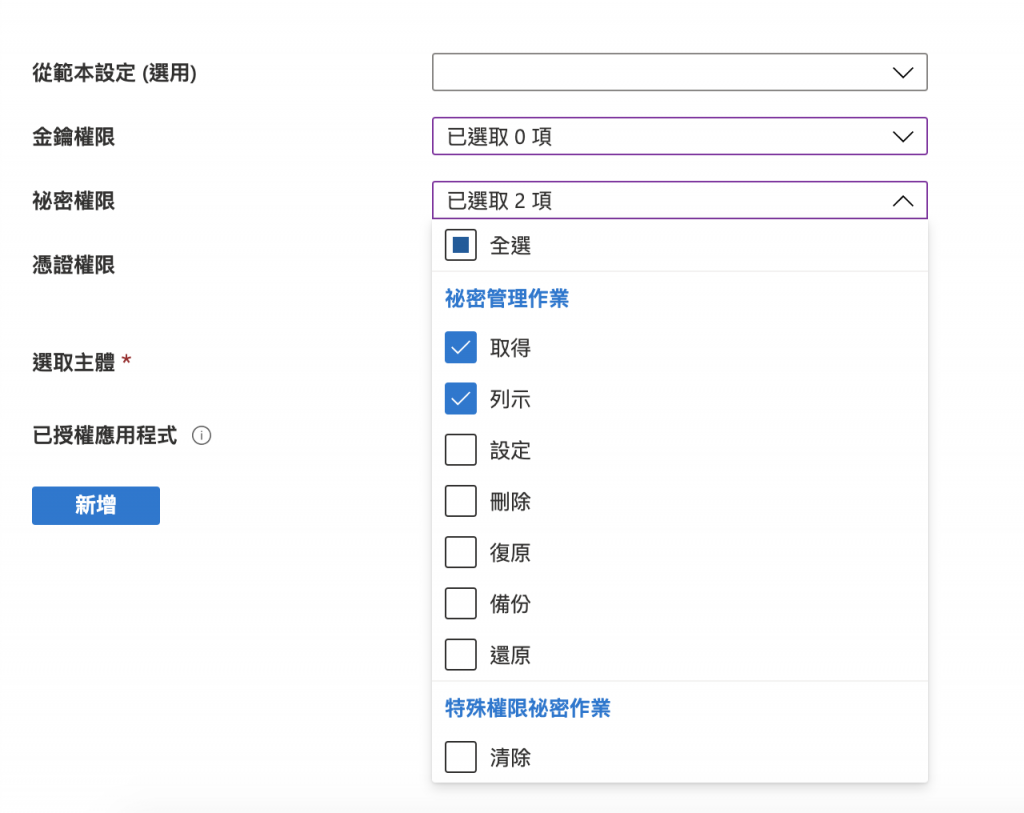Enable the 設定 permission checkbox
1024x813 pixels.
point(461,450)
